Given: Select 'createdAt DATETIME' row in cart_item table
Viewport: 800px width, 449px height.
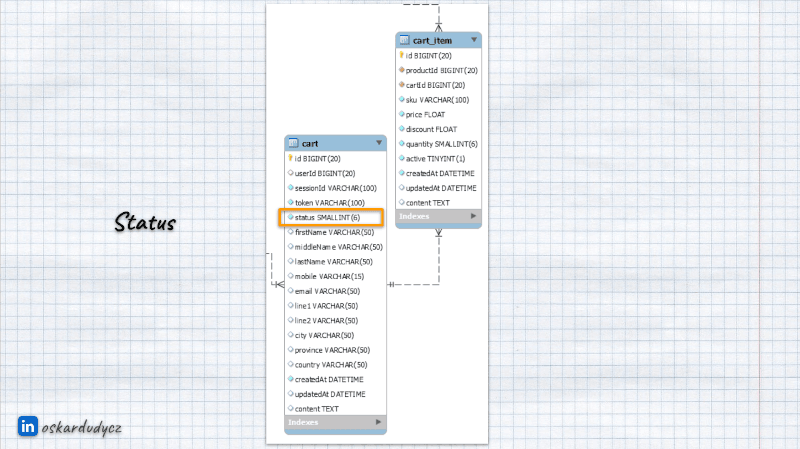Looking at the screenshot, I should (x=438, y=173).
